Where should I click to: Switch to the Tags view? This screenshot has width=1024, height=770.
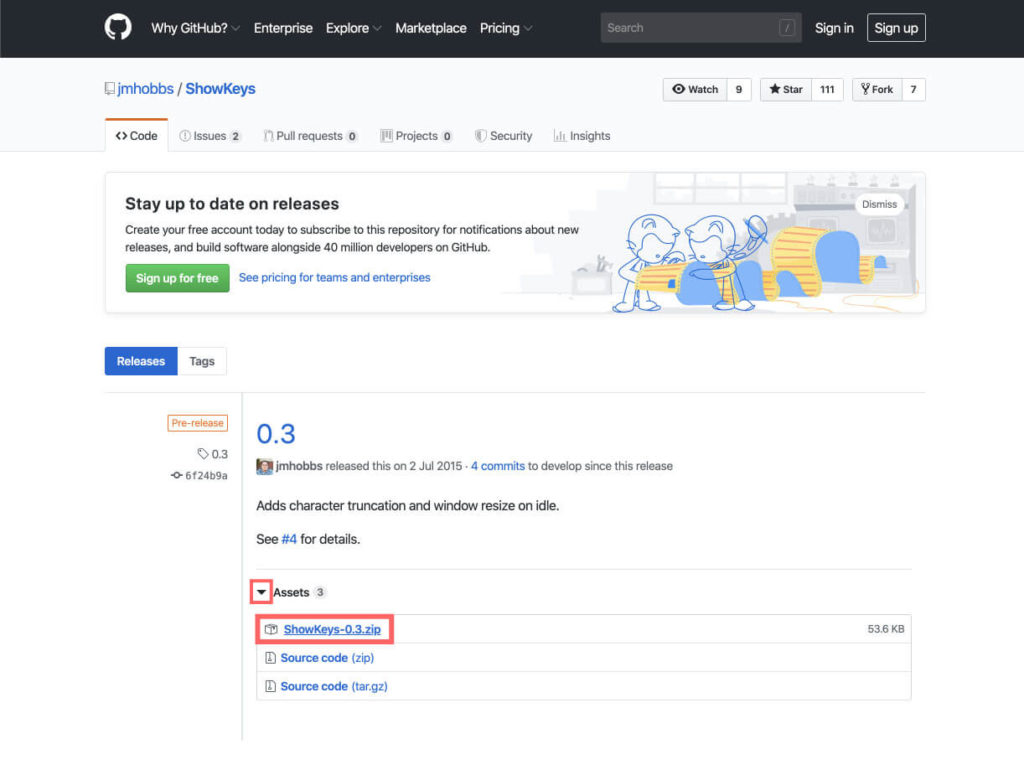(x=202, y=361)
